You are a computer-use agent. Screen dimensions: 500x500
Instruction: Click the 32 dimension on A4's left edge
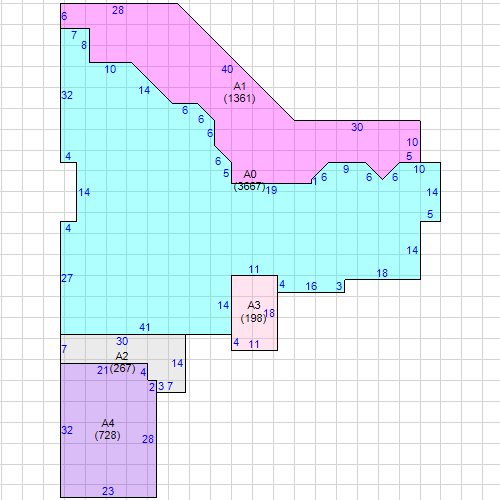pyautogui.click(x=67, y=430)
